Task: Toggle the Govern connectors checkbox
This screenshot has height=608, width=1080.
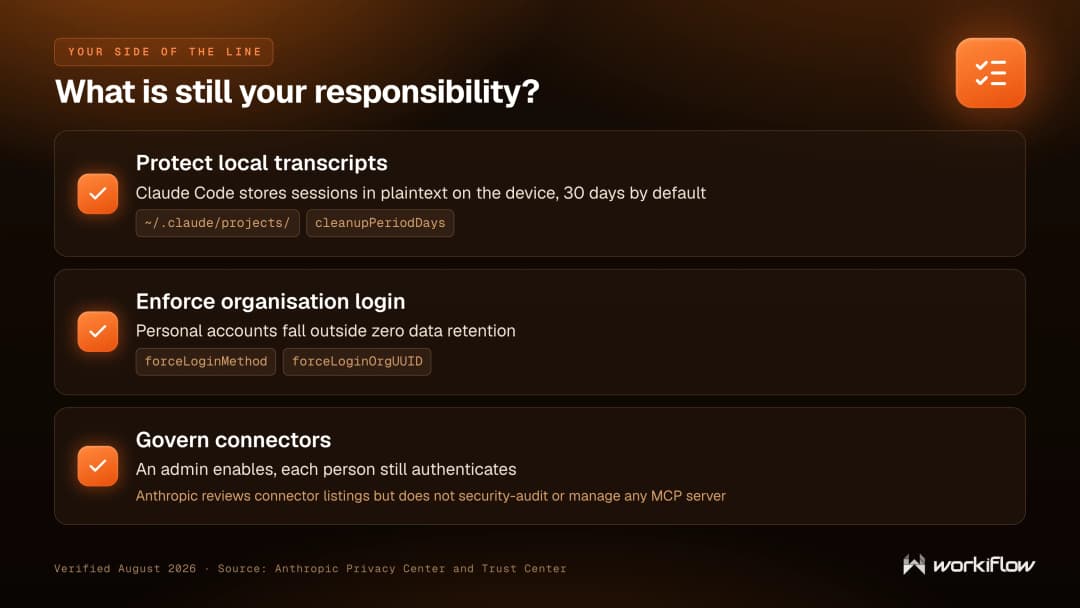Action: click(x=98, y=466)
